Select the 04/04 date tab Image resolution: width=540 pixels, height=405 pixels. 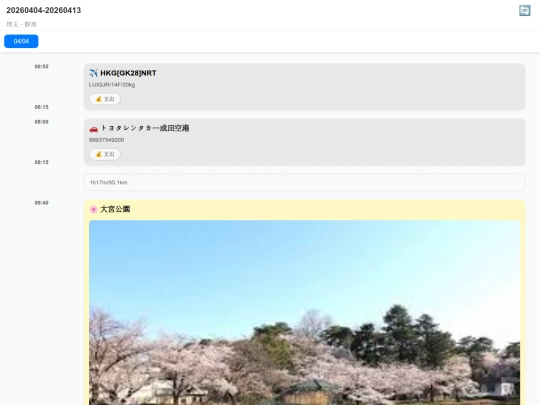(x=21, y=41)
